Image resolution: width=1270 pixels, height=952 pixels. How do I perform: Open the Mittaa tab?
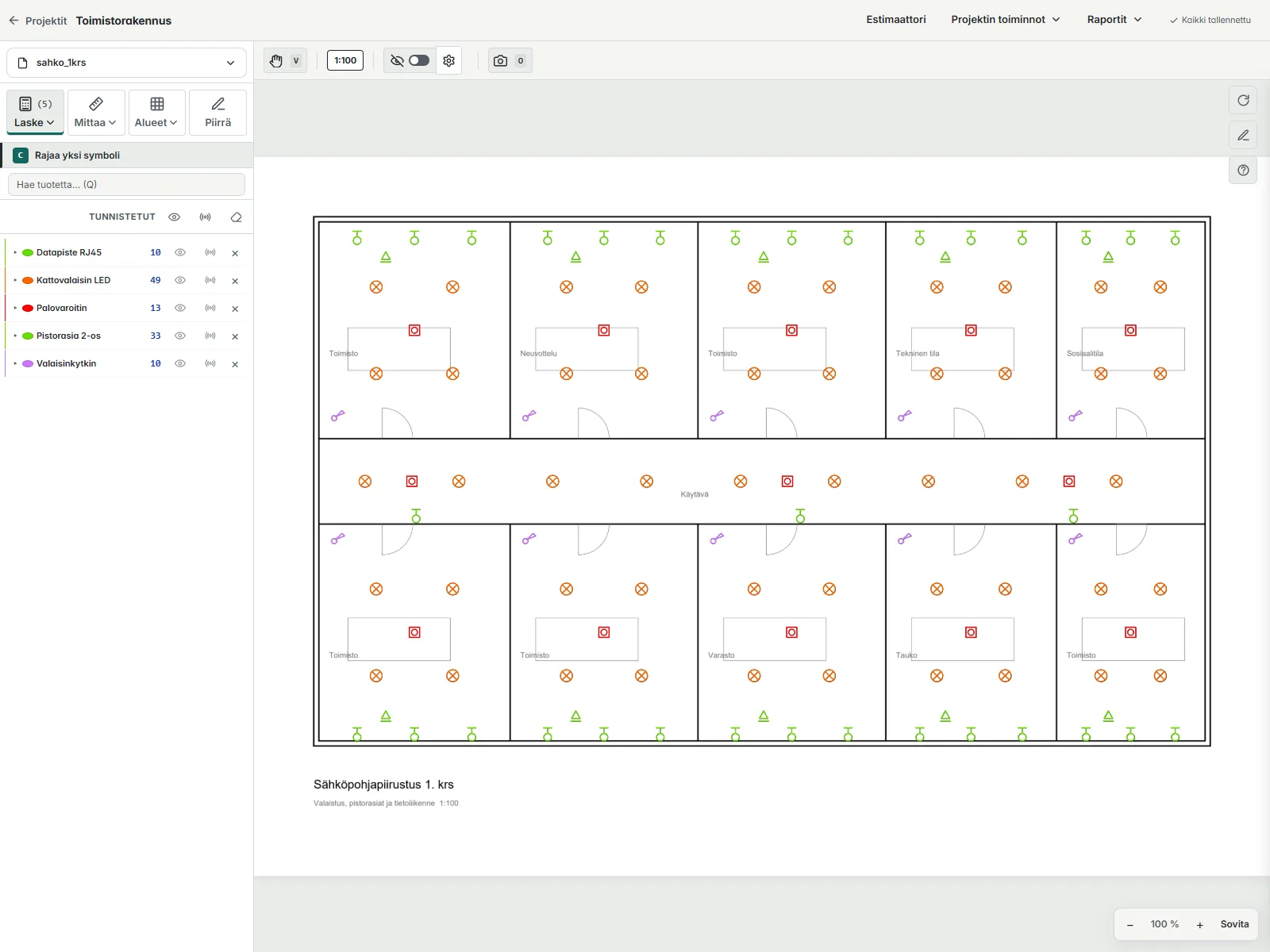click(x=96, y=113)
